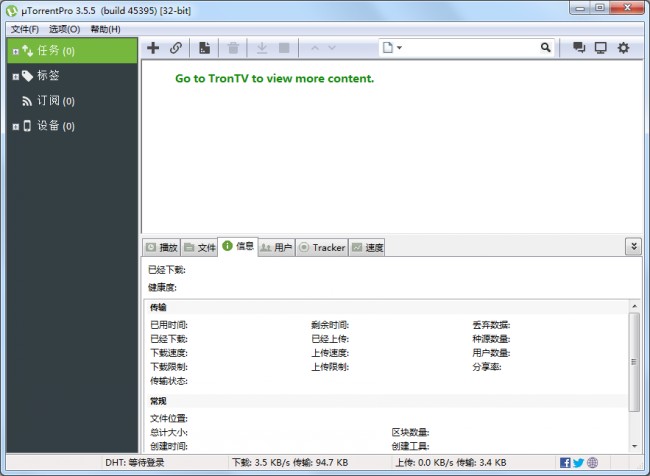Remove torrent with the trash icon
The image size is (650, 476).
point(233,48)
